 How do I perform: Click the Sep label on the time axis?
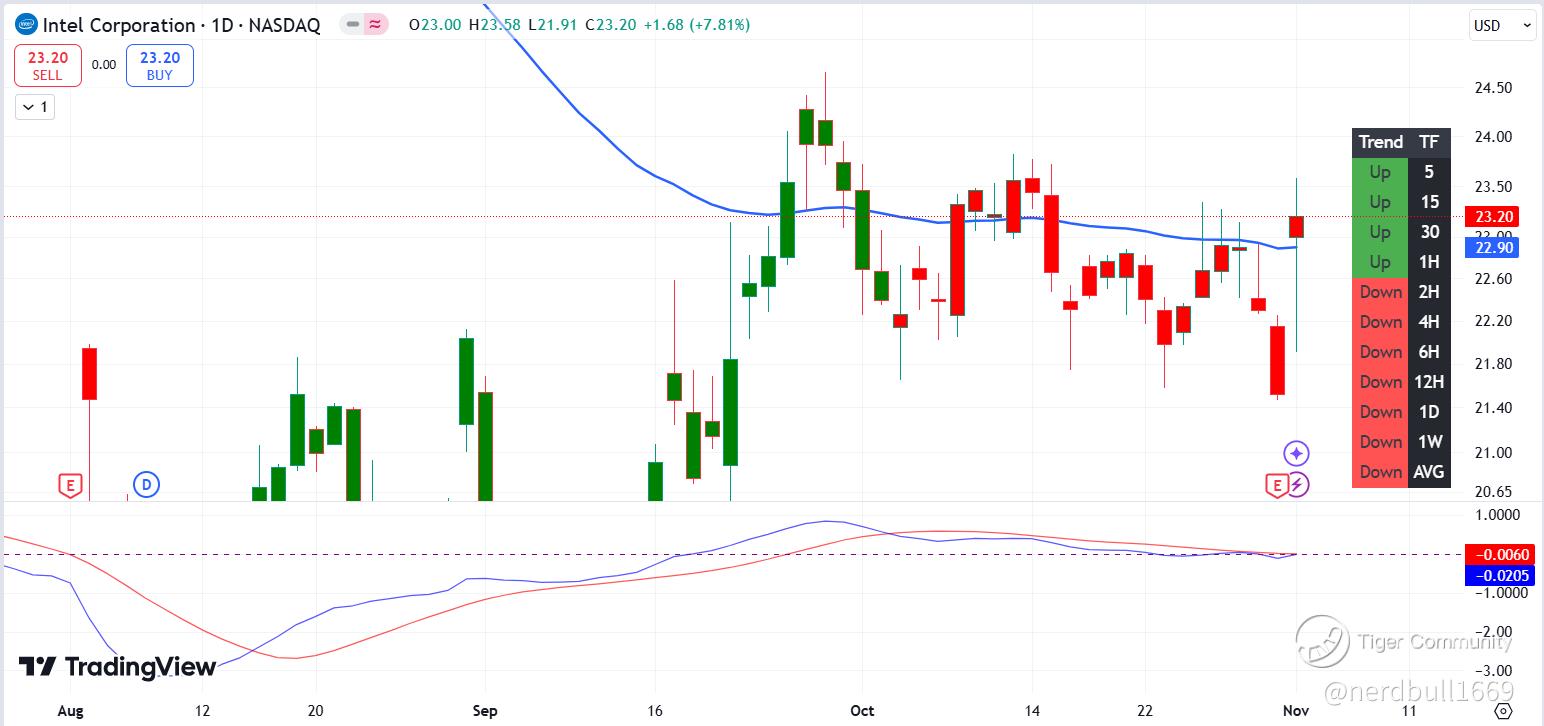pyautogui.click(x=485, y=711)
